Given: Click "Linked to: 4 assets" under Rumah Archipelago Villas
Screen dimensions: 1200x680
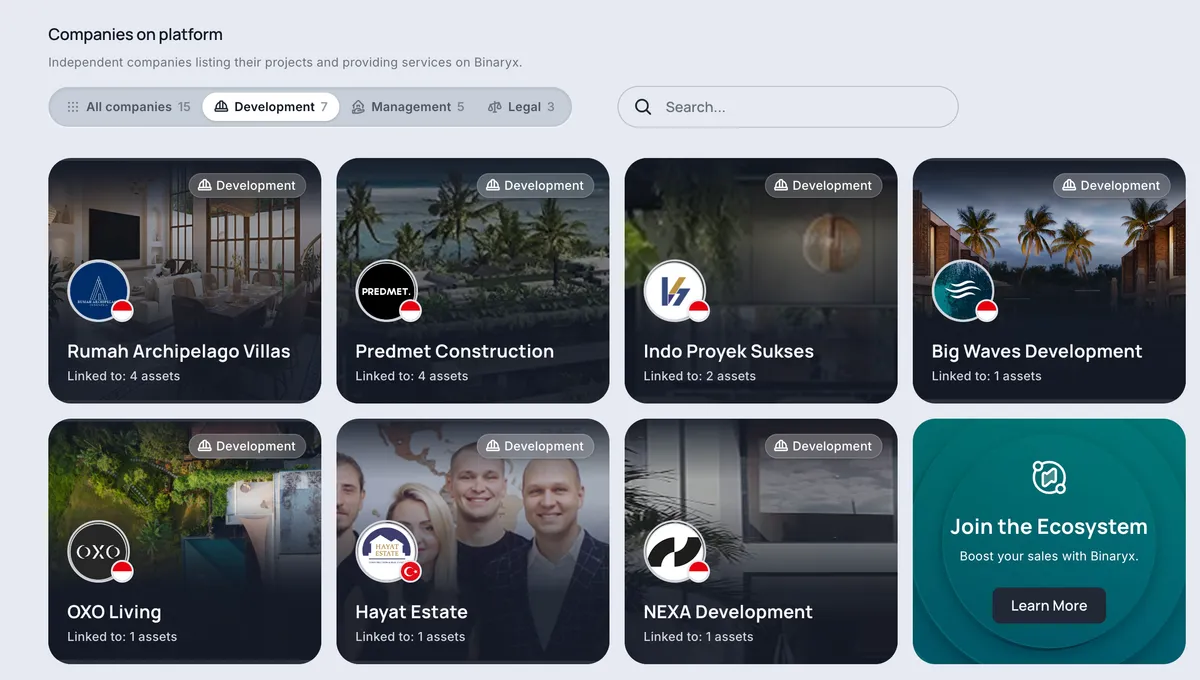Looking at the screenshot, I should 124,376.
